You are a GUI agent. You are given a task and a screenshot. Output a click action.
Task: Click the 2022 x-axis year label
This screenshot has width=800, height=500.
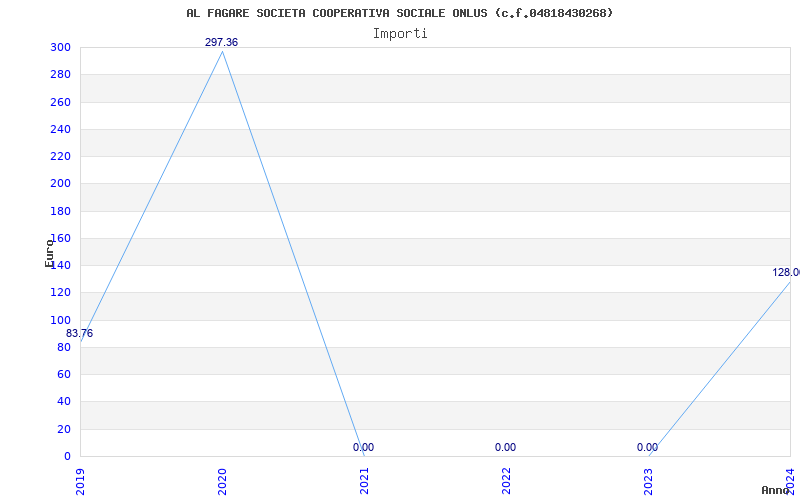point(506,482)
